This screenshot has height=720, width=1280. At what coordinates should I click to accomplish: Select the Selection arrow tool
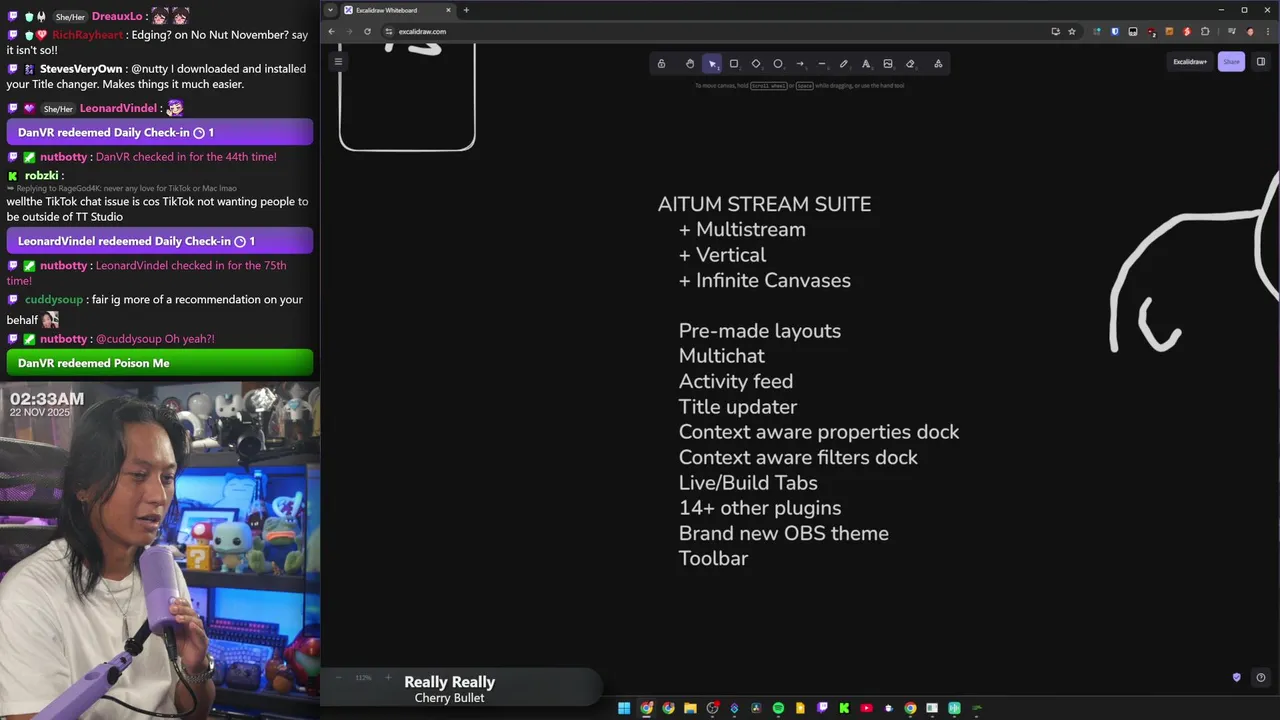coord(712,63)
